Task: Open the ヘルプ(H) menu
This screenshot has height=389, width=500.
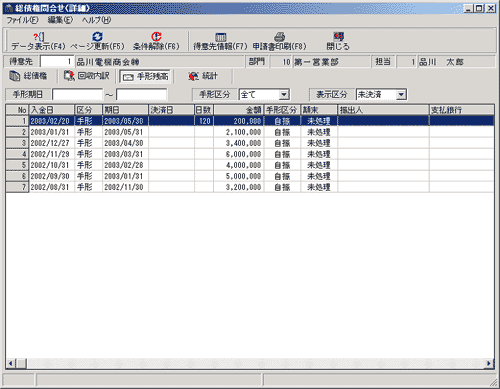Action: 97,20
